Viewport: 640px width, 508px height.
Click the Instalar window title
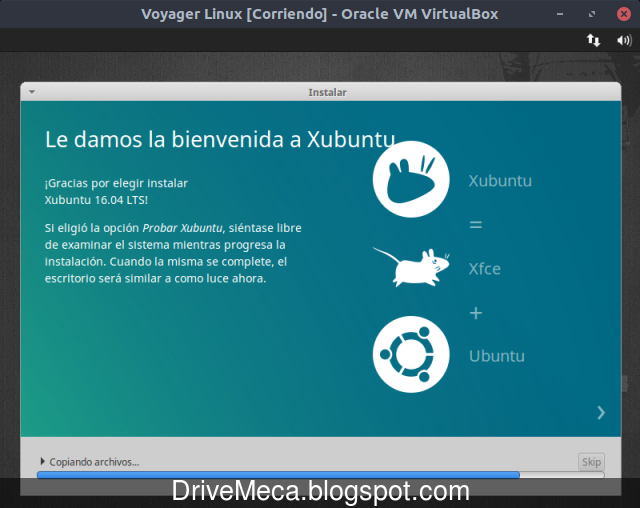[x=327, y=93]
